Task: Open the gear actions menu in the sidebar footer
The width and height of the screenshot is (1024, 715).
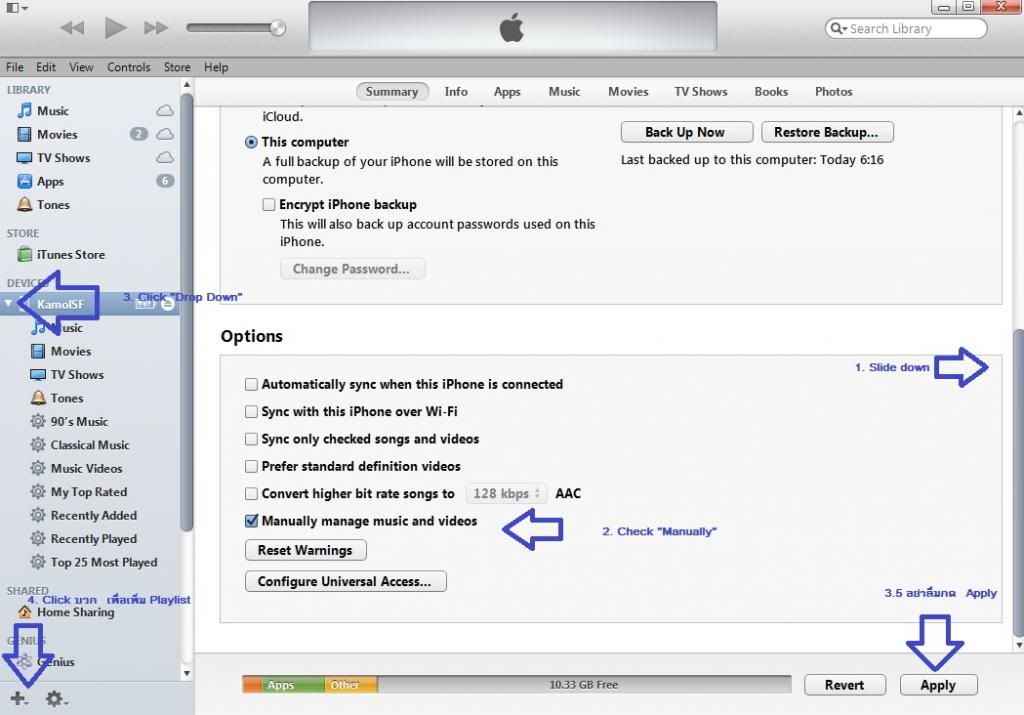Action: click(x=56, y=699)
